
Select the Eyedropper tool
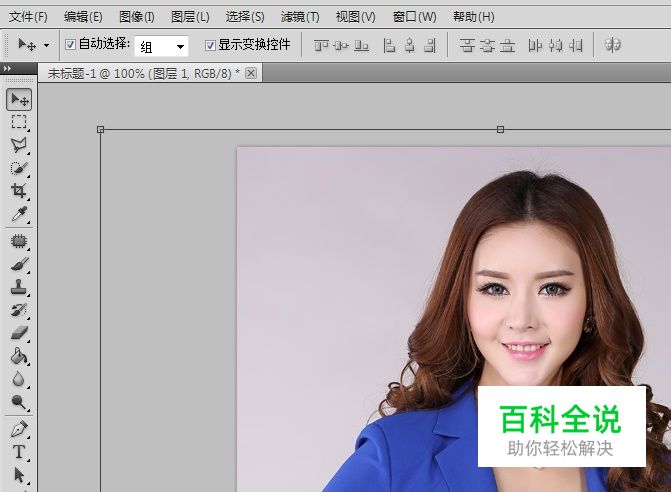coord(19,213)
